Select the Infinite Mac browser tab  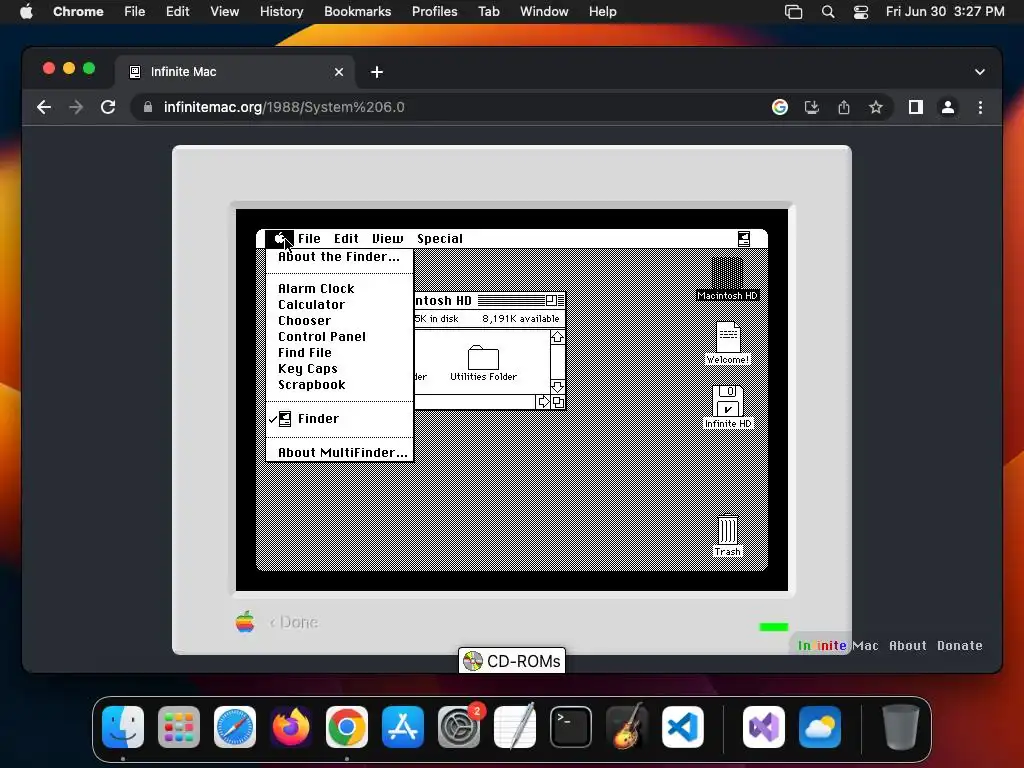[x=235, y=72]
